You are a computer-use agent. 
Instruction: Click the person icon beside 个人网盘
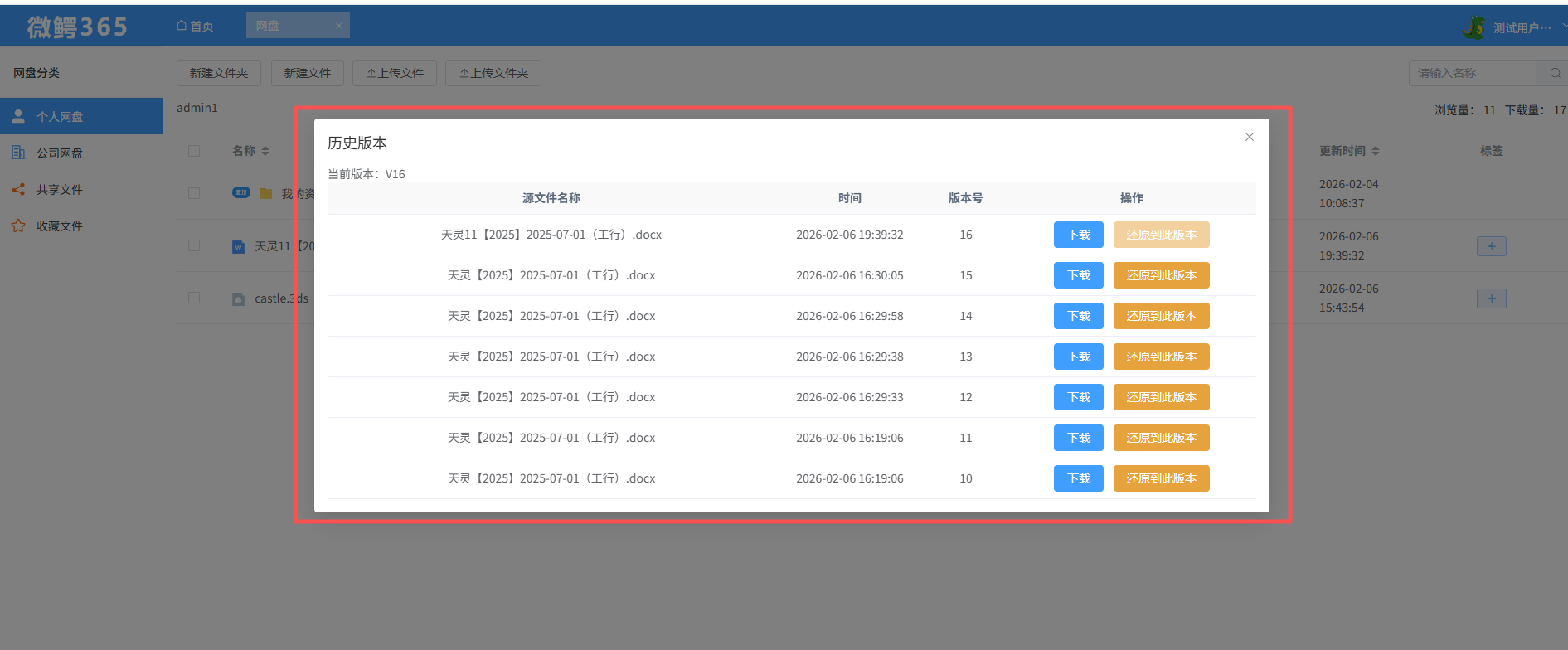pyautogui.click(x=18, y=116)
